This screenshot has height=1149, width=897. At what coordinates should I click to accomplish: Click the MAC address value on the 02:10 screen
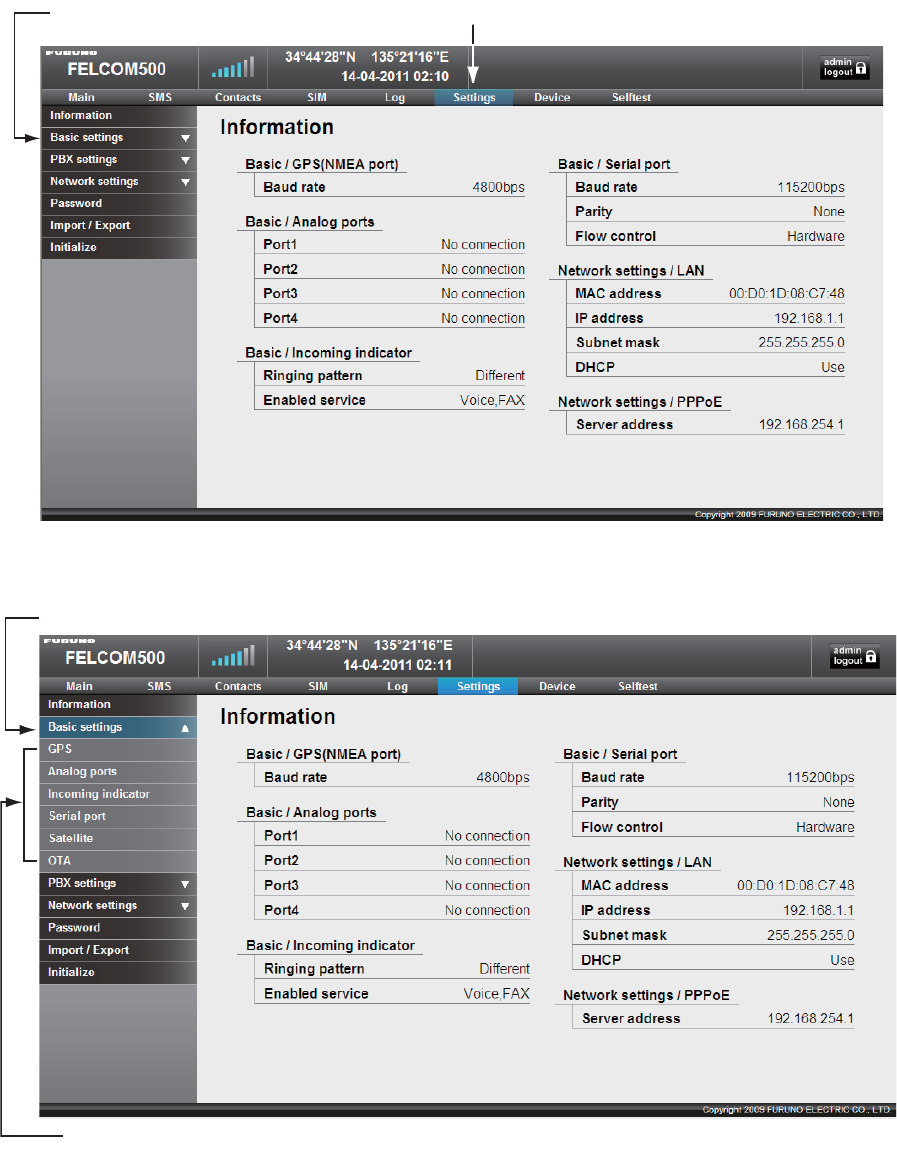pos(786,294)
